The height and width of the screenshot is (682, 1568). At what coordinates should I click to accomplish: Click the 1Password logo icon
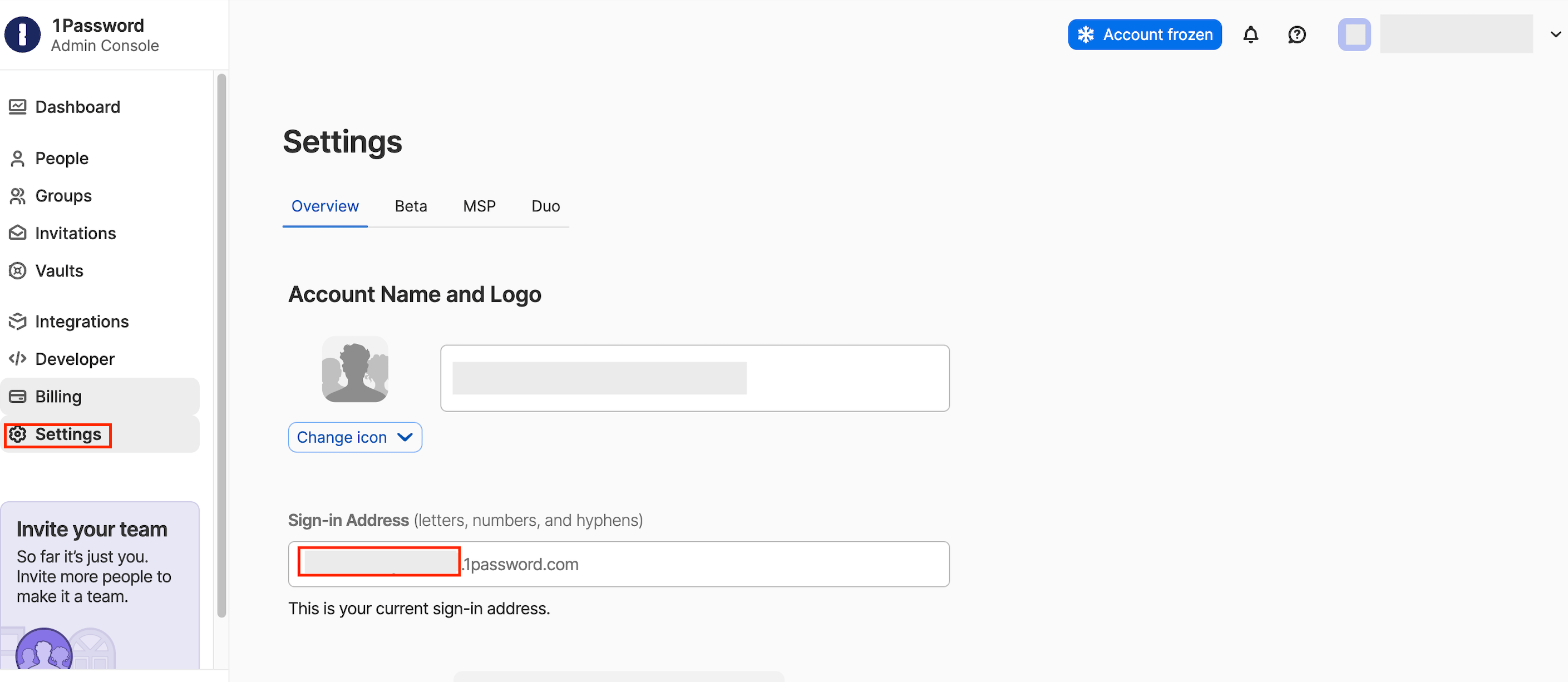coord(22,34)
